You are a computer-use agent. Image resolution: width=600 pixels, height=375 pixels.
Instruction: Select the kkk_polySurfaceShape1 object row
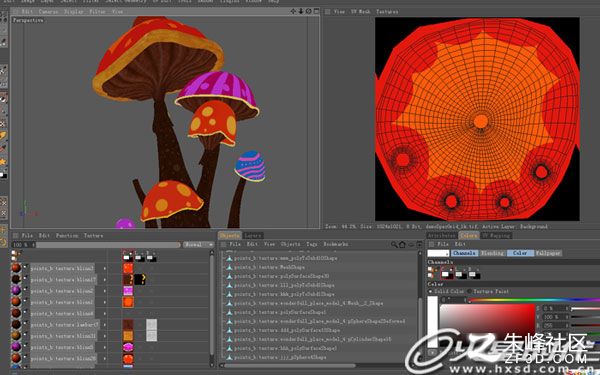pyautogui.click(x=285, y=349)
